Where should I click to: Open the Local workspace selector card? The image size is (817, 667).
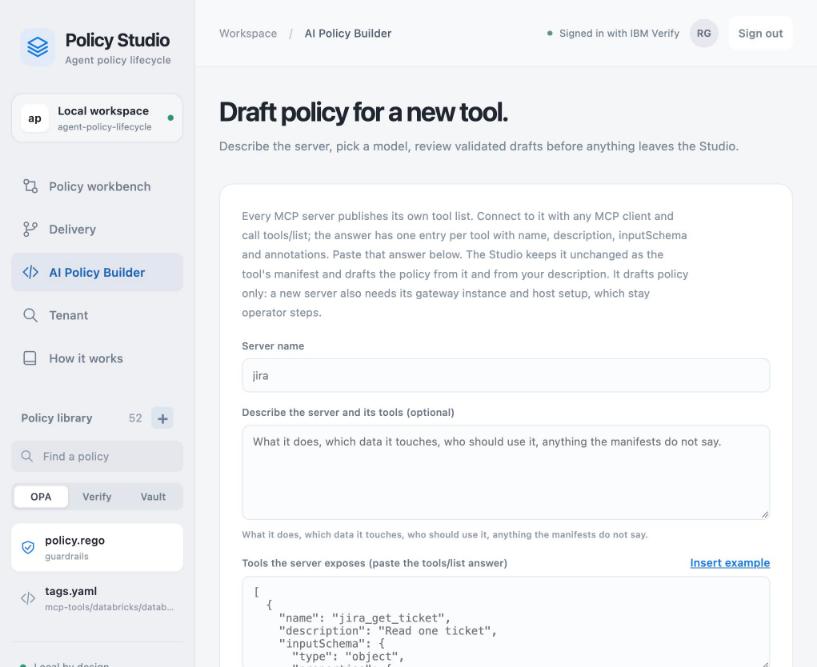tap(97, 118)
